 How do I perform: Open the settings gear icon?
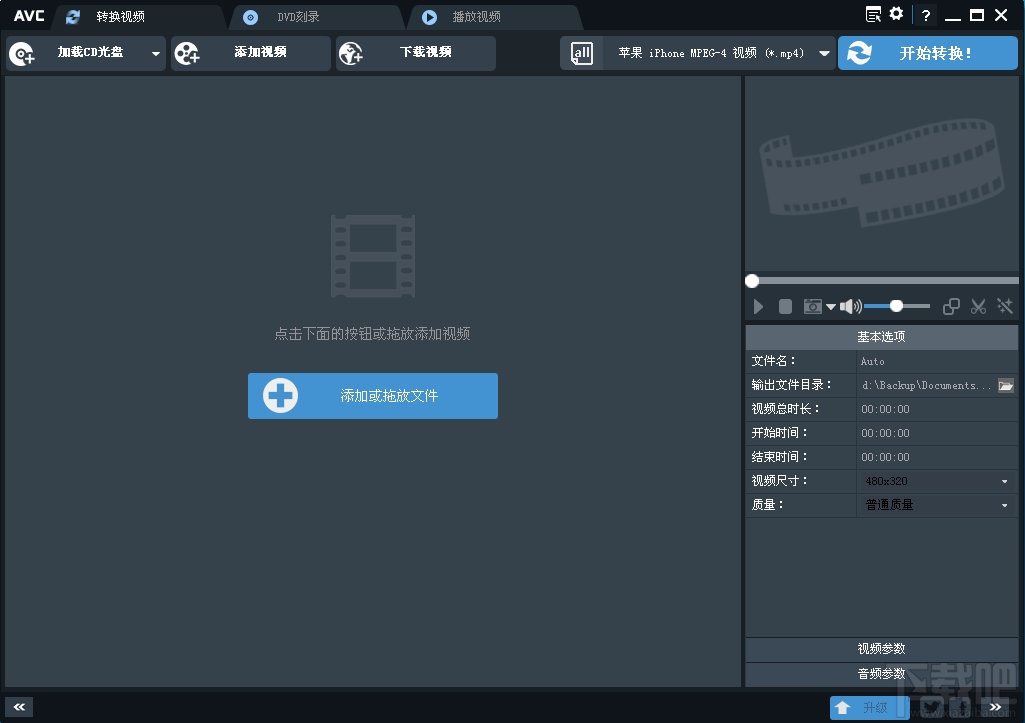895,14
